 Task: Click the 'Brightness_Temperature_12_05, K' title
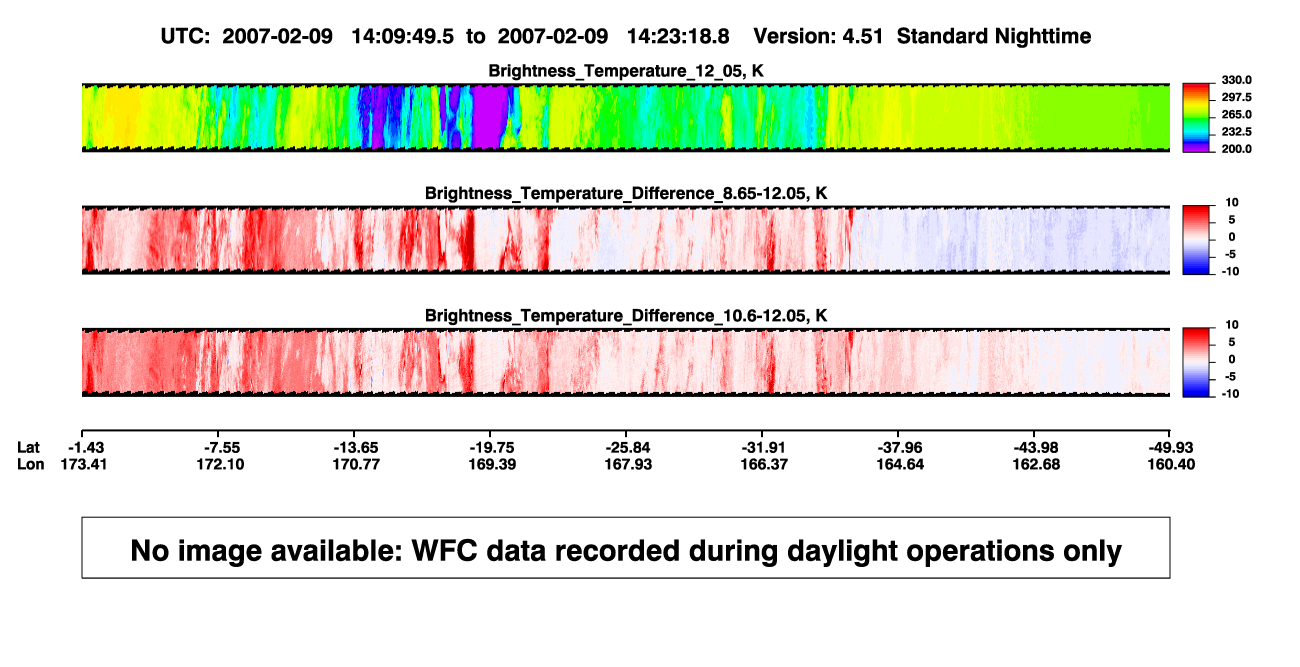pyautogui.click(x=626, y=70)
